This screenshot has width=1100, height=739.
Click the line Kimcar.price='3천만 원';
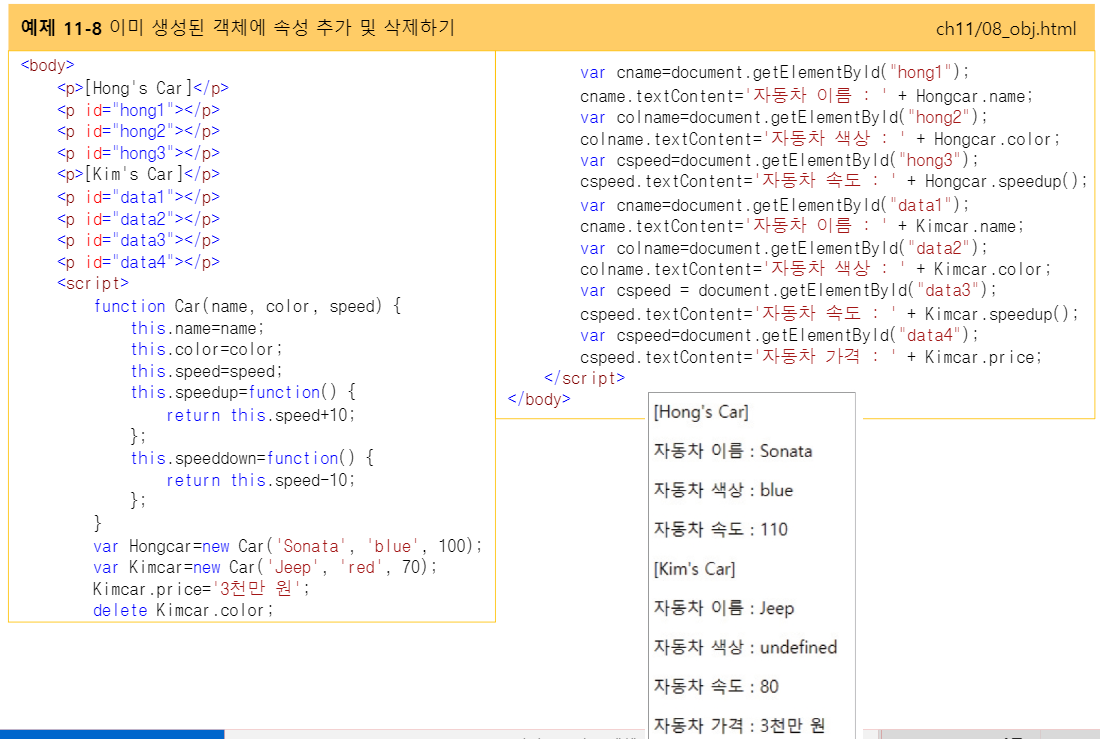201,589
